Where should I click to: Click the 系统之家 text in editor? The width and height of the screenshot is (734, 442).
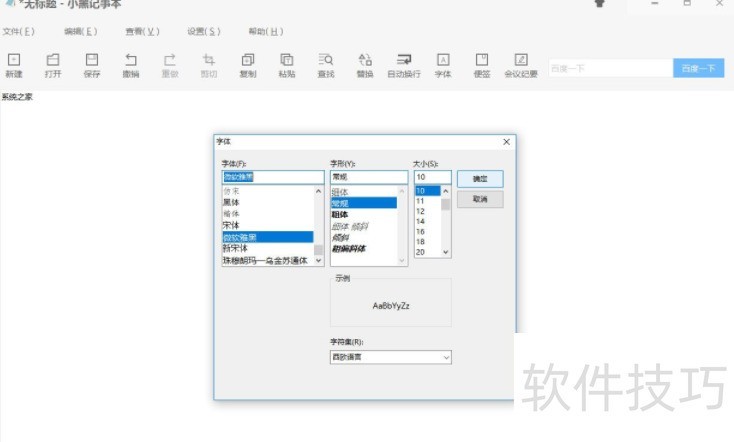pyautogui.click(x=17, y=97)
